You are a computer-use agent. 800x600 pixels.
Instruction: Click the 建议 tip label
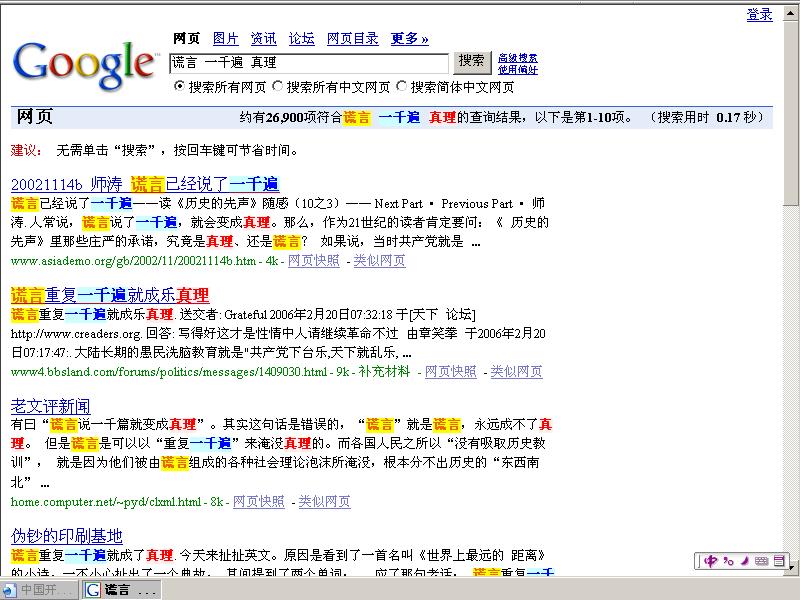point(26,150)
